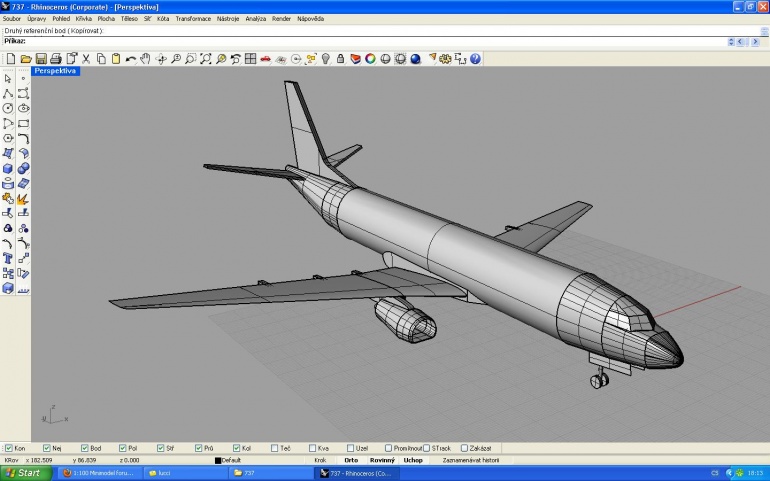This screenshot has width=770, height=481.
Task: Toggle Orto mode in status bar
Action: 351,460
